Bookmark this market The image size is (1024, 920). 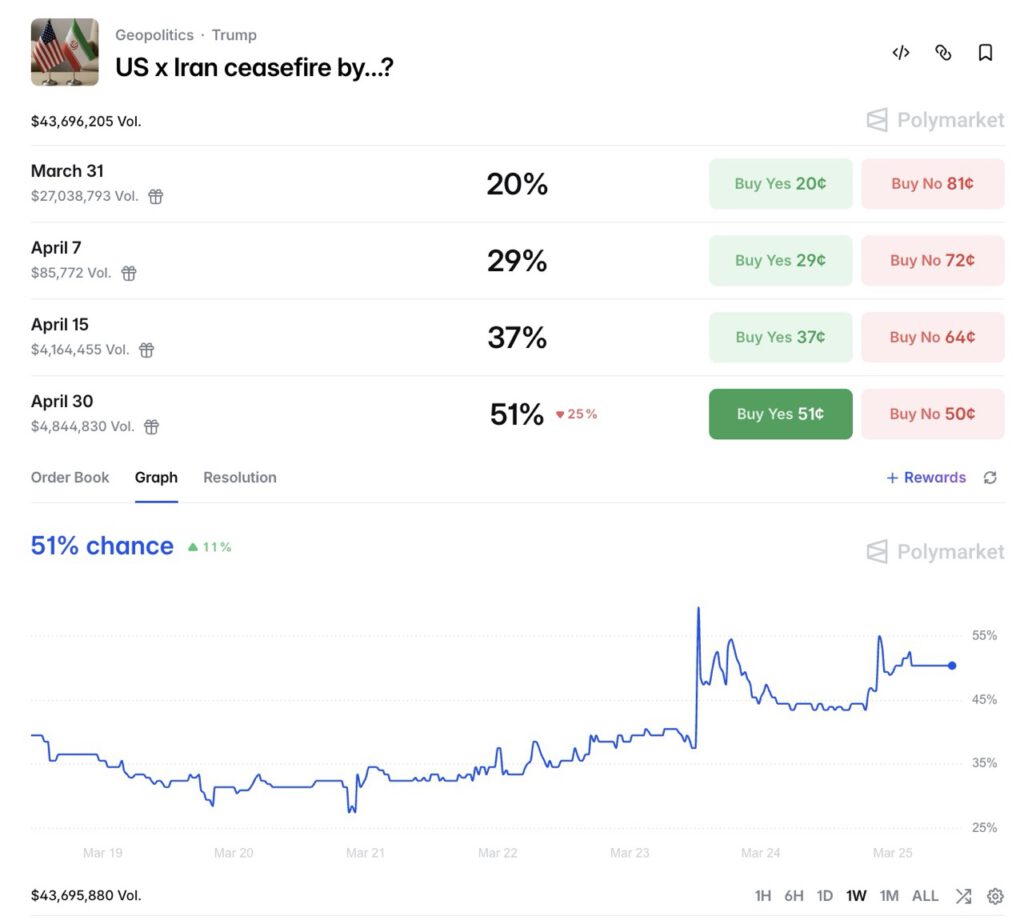[985, 53]
